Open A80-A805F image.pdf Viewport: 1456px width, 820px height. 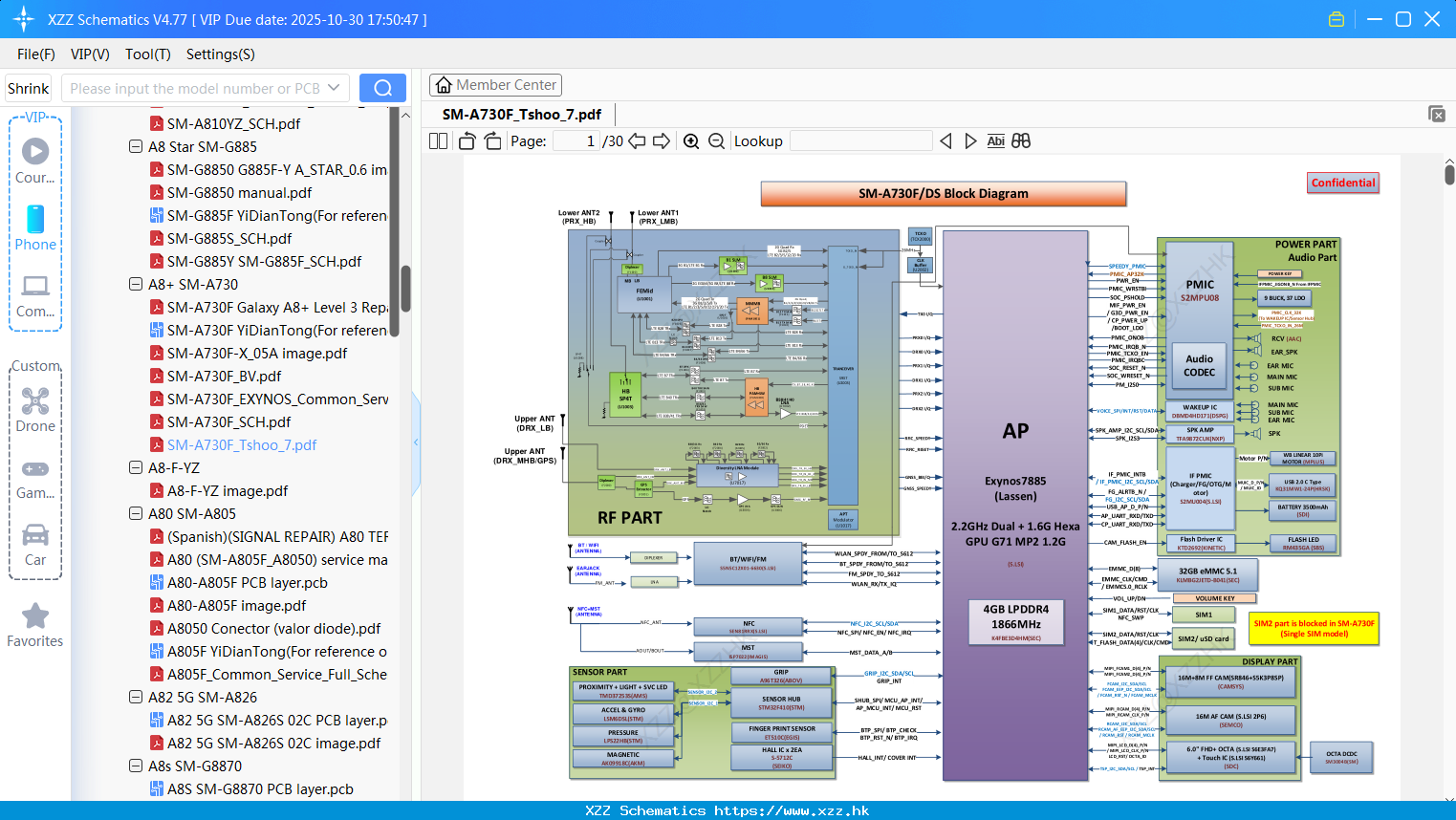point(237,605)
